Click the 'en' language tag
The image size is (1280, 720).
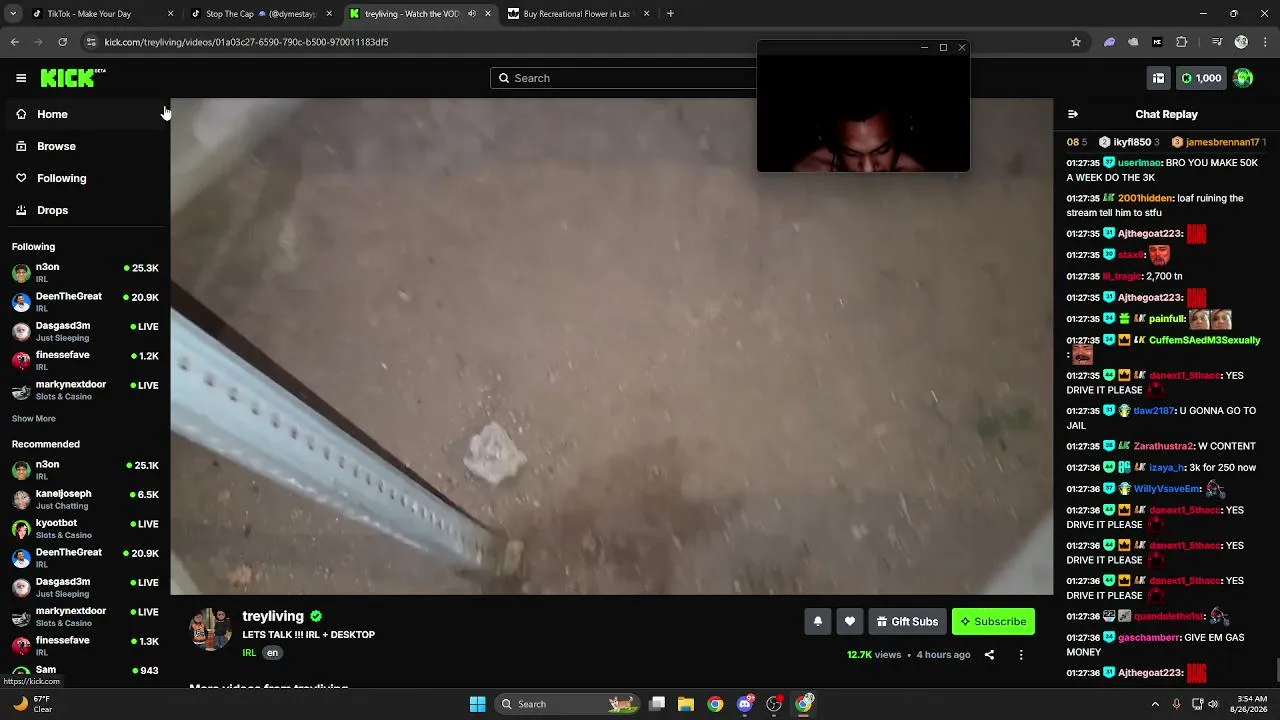(272, 653)
